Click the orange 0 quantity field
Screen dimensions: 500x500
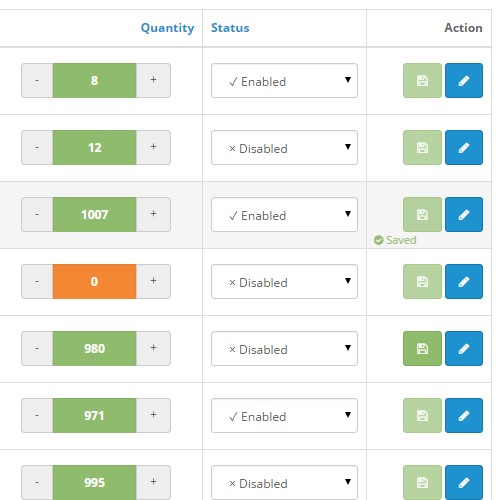click(x=94, y=281)
